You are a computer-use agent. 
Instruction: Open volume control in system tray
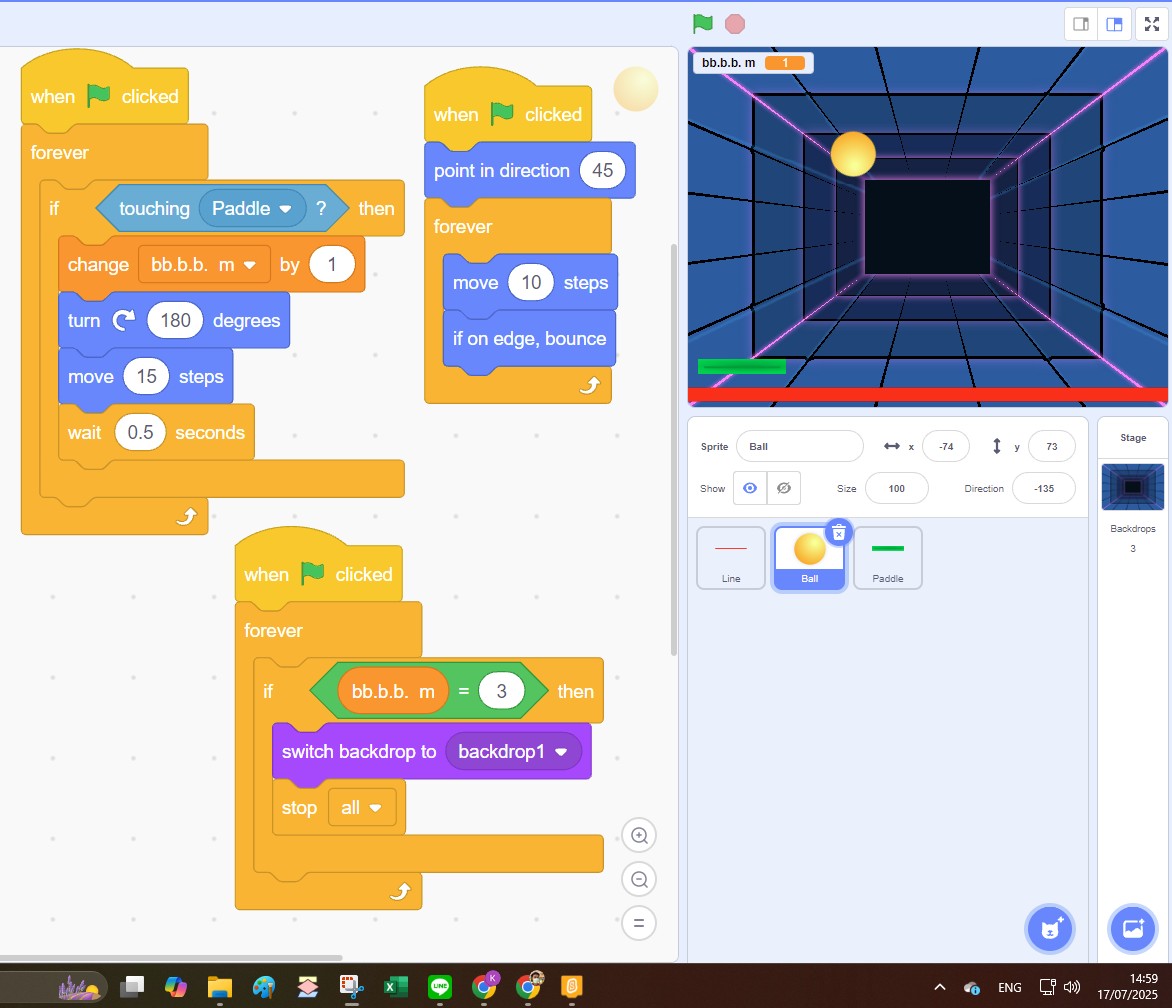tap(1072, 987)
